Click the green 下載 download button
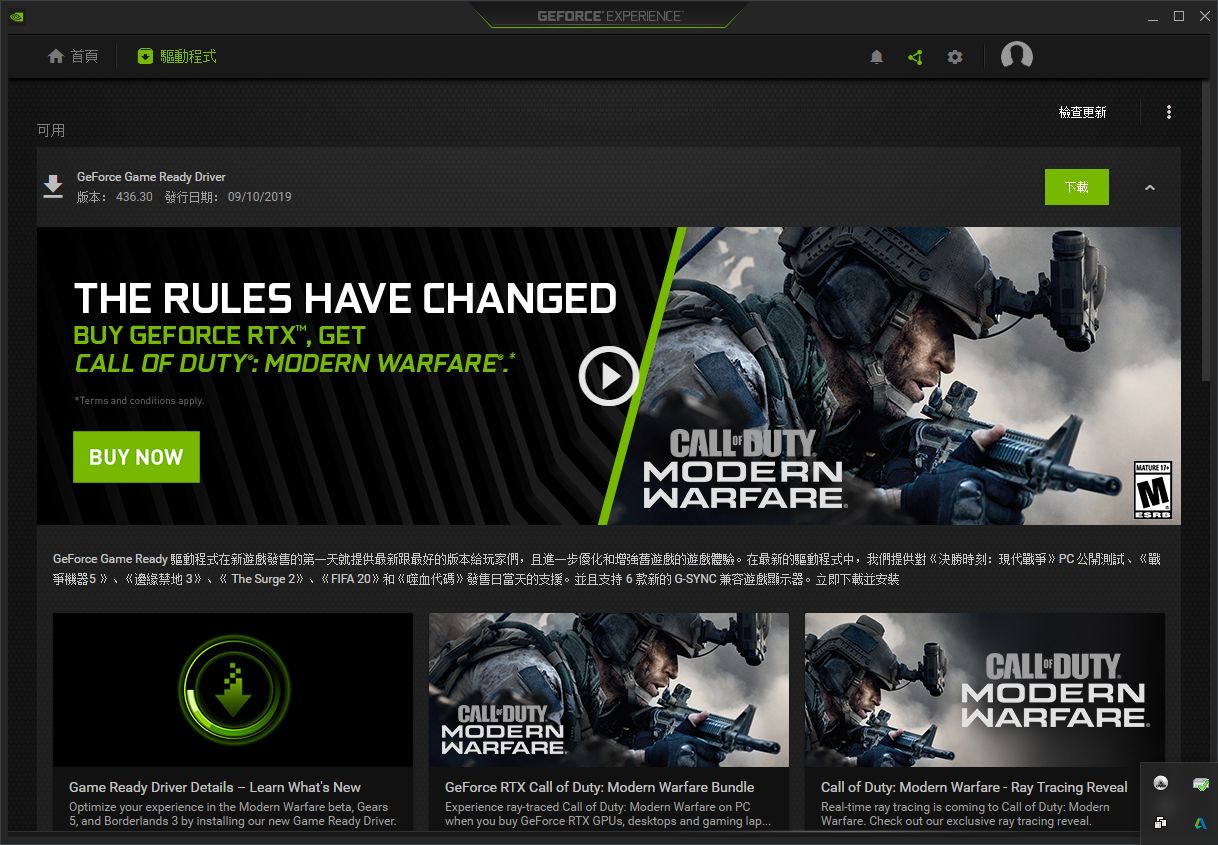 1076,187
